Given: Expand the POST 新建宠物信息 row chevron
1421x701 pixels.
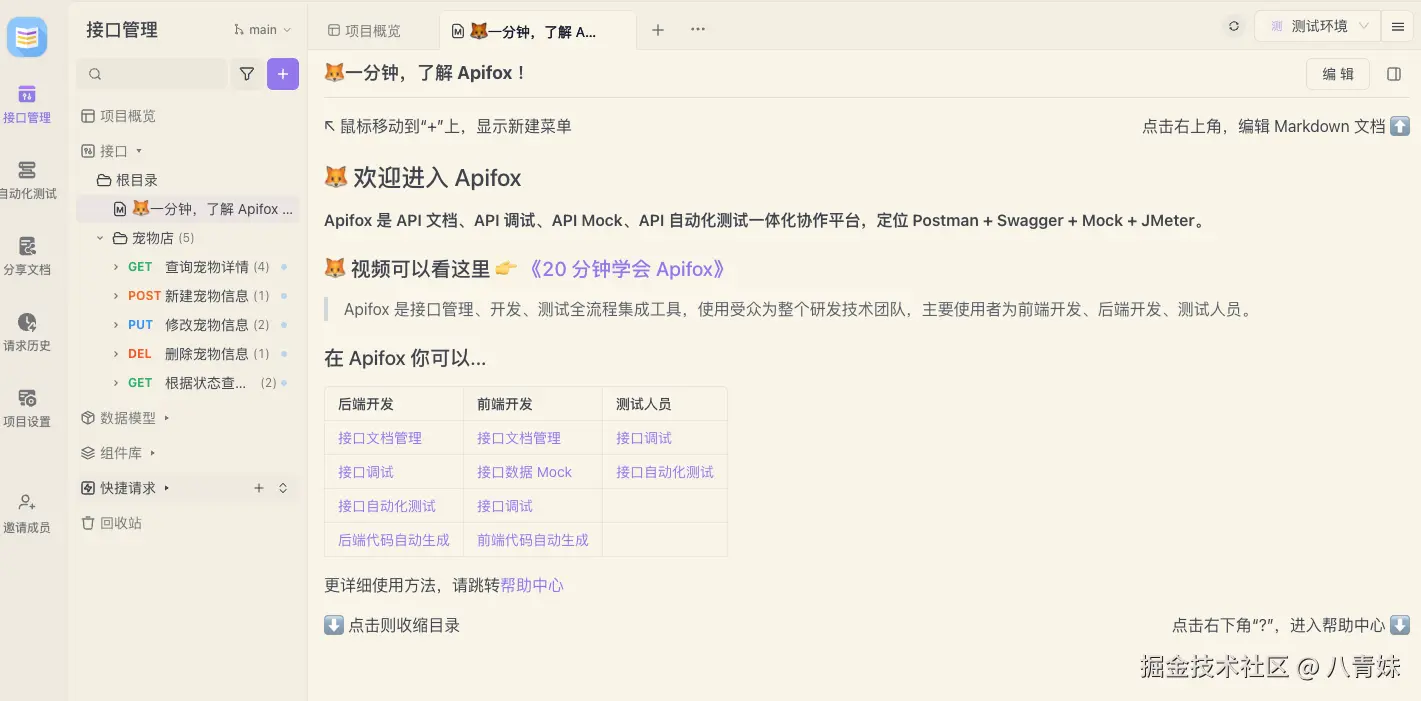Looking at the screenshot, I should [x=116, y=296].
